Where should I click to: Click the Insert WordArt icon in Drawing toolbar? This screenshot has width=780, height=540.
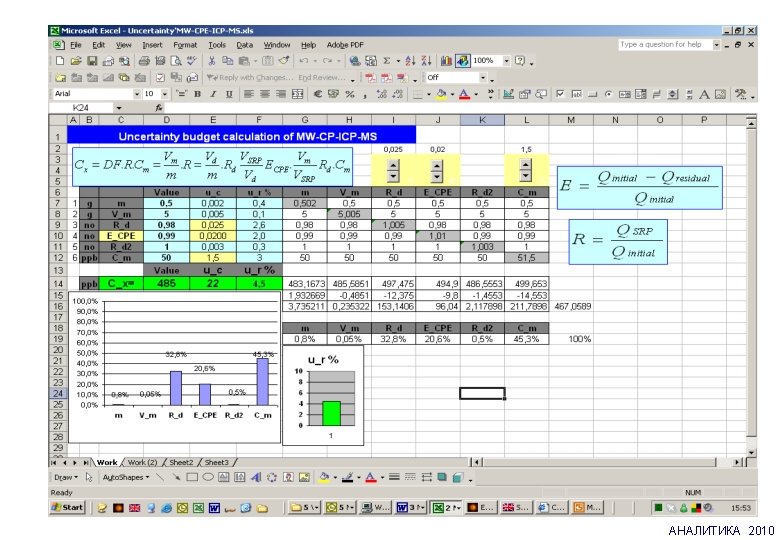(256, 477)
